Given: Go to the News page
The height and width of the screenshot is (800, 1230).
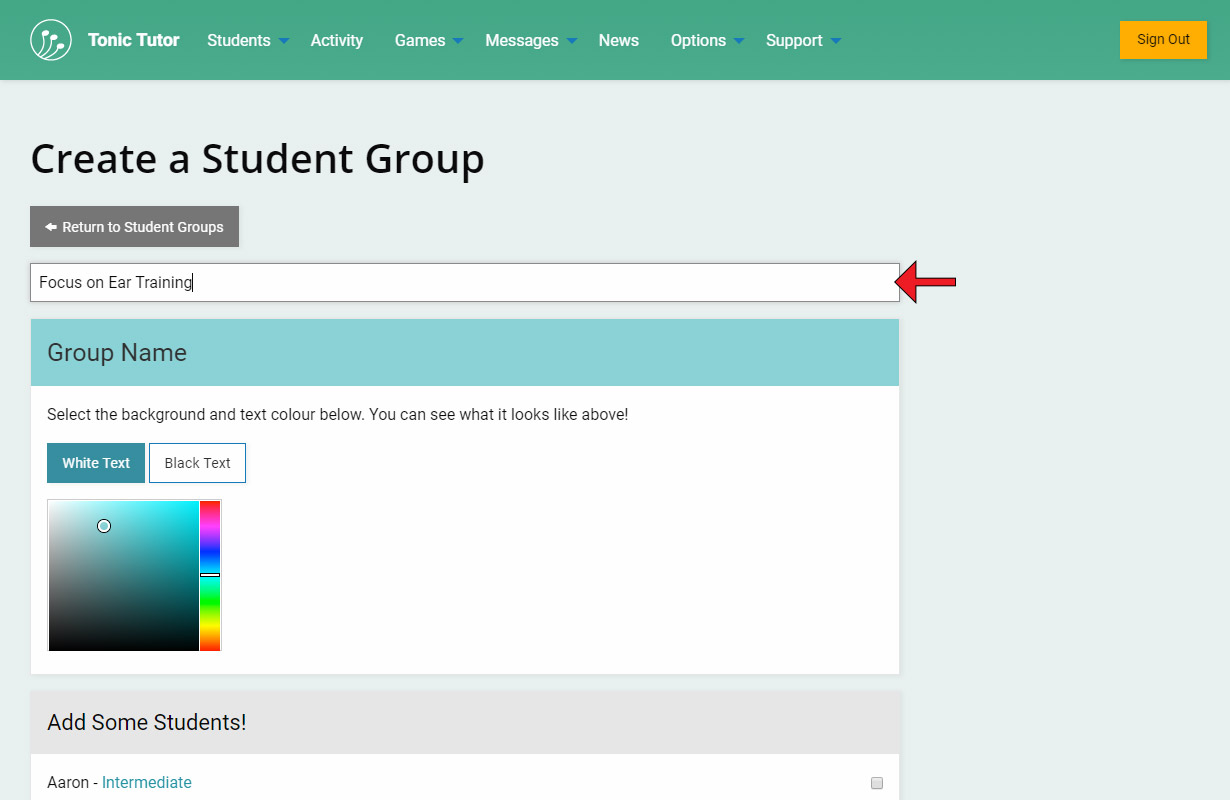Looking at the screenshot, I should coord(618,40).
